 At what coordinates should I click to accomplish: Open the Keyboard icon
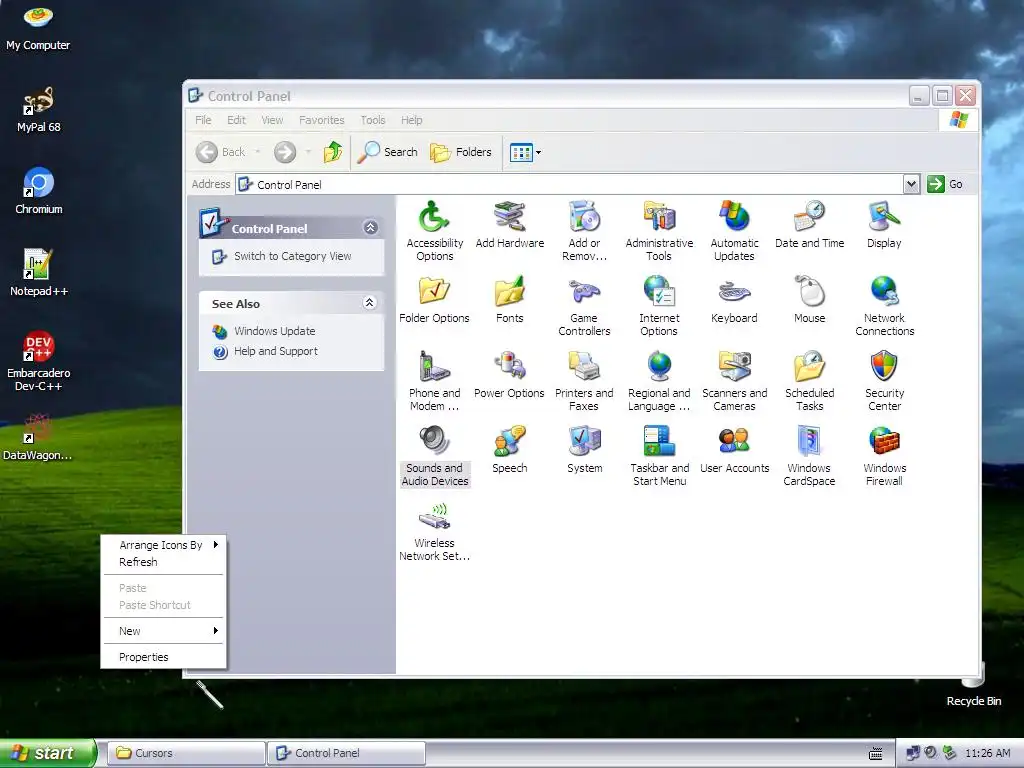coord(734,300)
